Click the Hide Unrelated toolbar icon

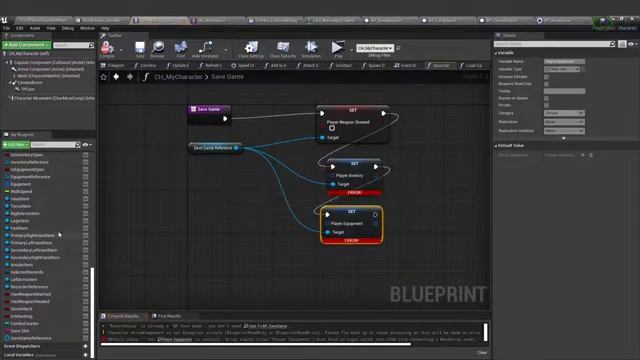205,47
